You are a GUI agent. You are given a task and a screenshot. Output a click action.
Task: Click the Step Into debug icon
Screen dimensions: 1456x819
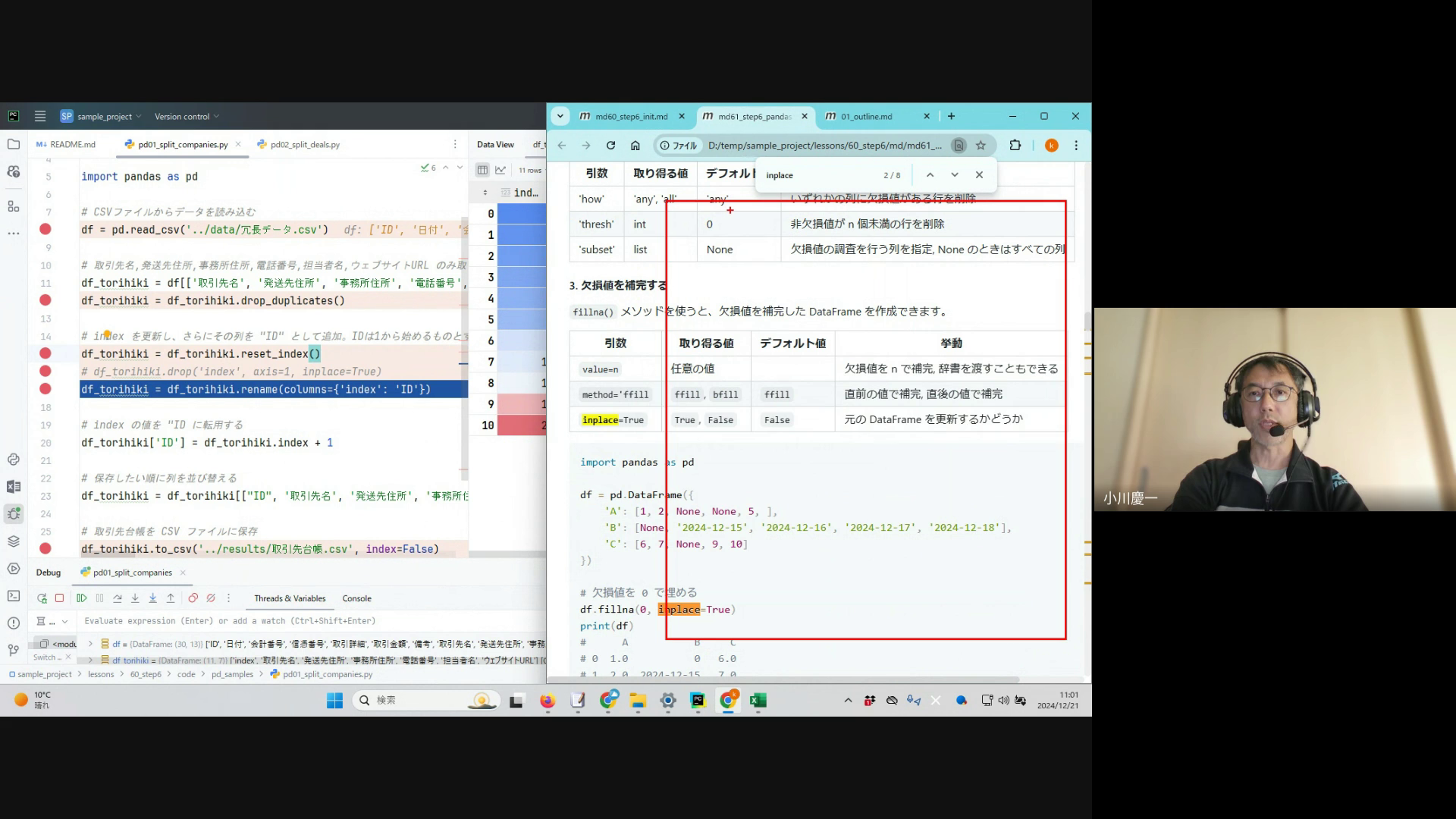(x=135, y=598)
